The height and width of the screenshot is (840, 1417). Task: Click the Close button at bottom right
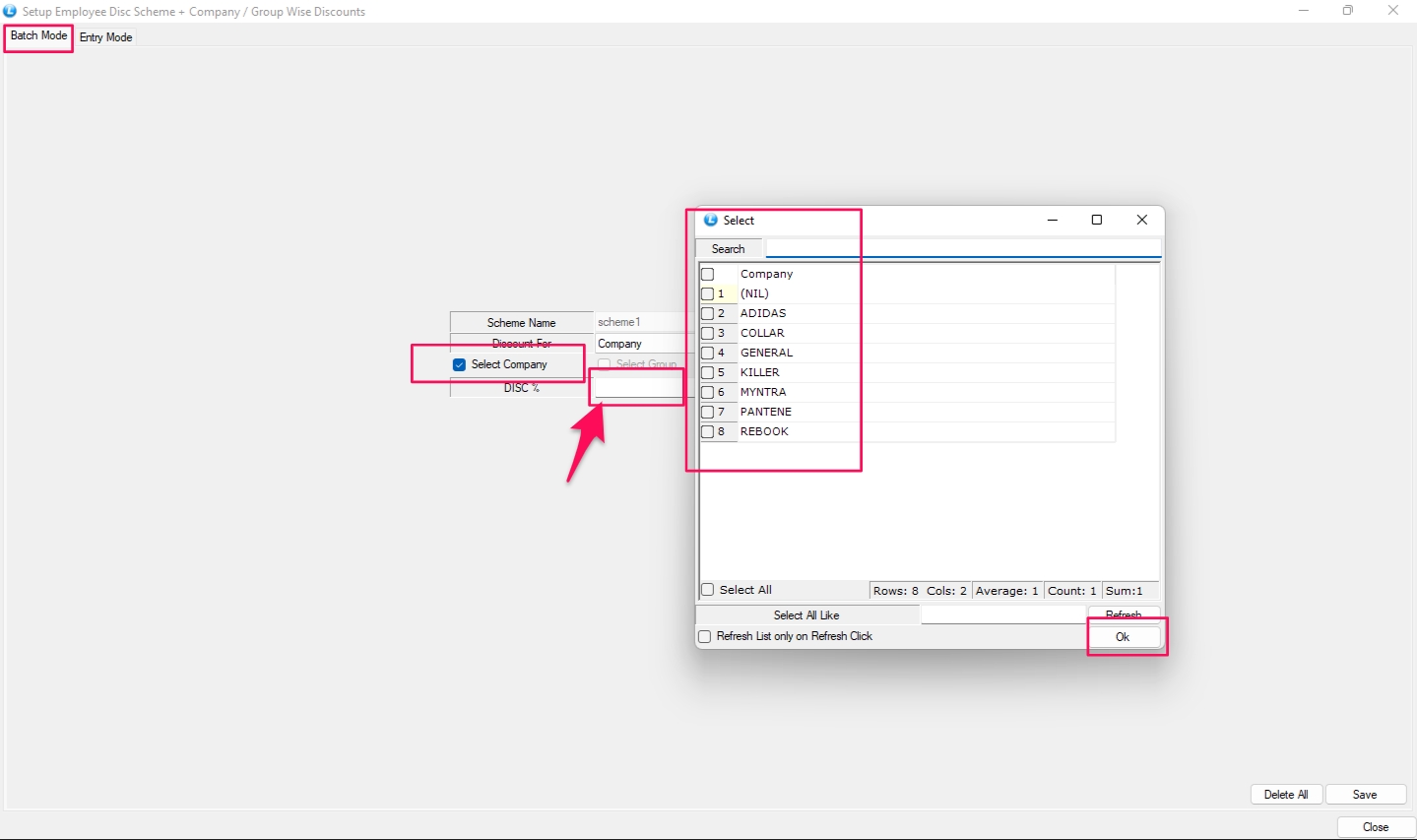tap(1376, 827)
